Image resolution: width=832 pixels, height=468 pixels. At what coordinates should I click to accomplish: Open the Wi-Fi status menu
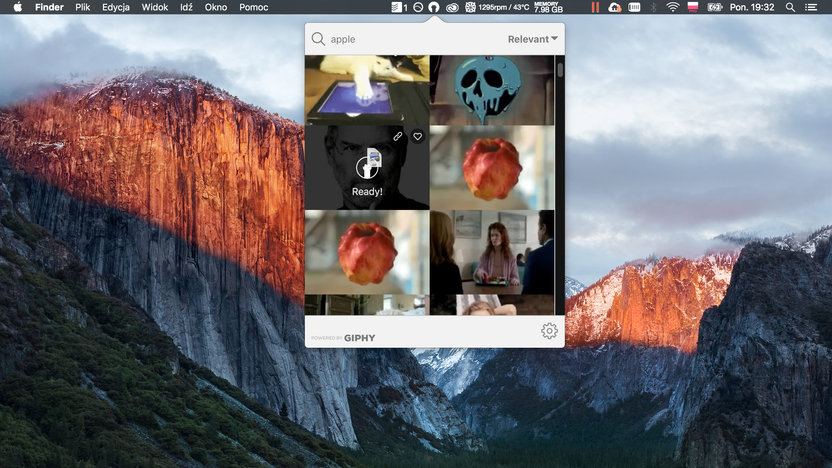[673, 7]
